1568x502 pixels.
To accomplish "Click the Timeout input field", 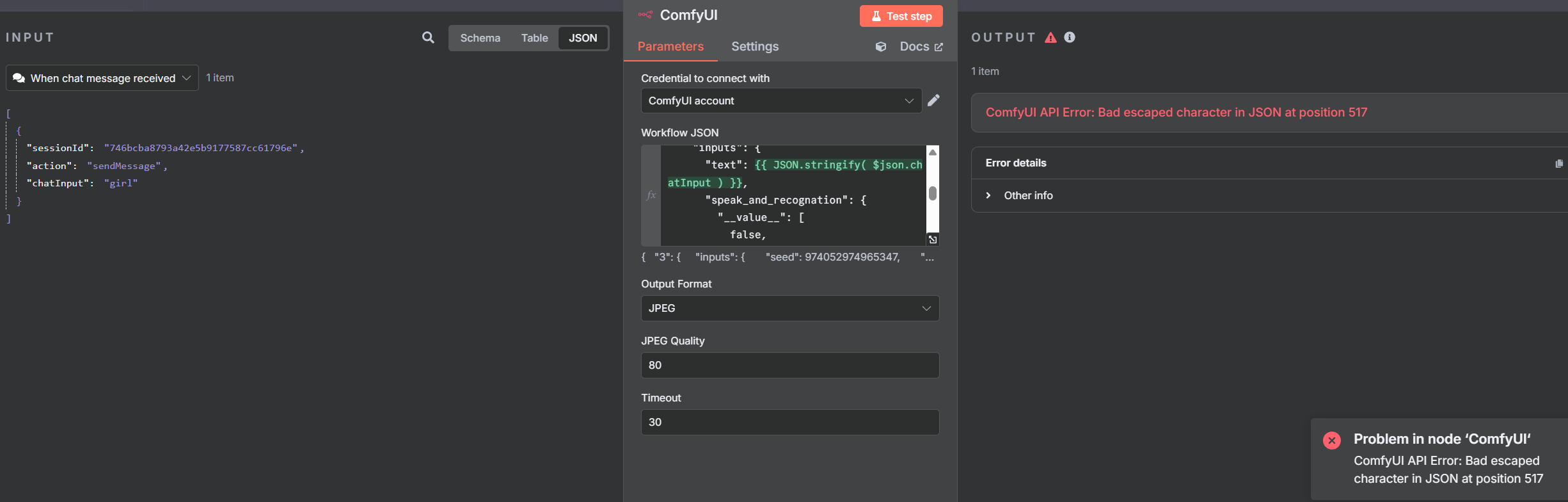I will pyautogui.click(x=790, y=422).
